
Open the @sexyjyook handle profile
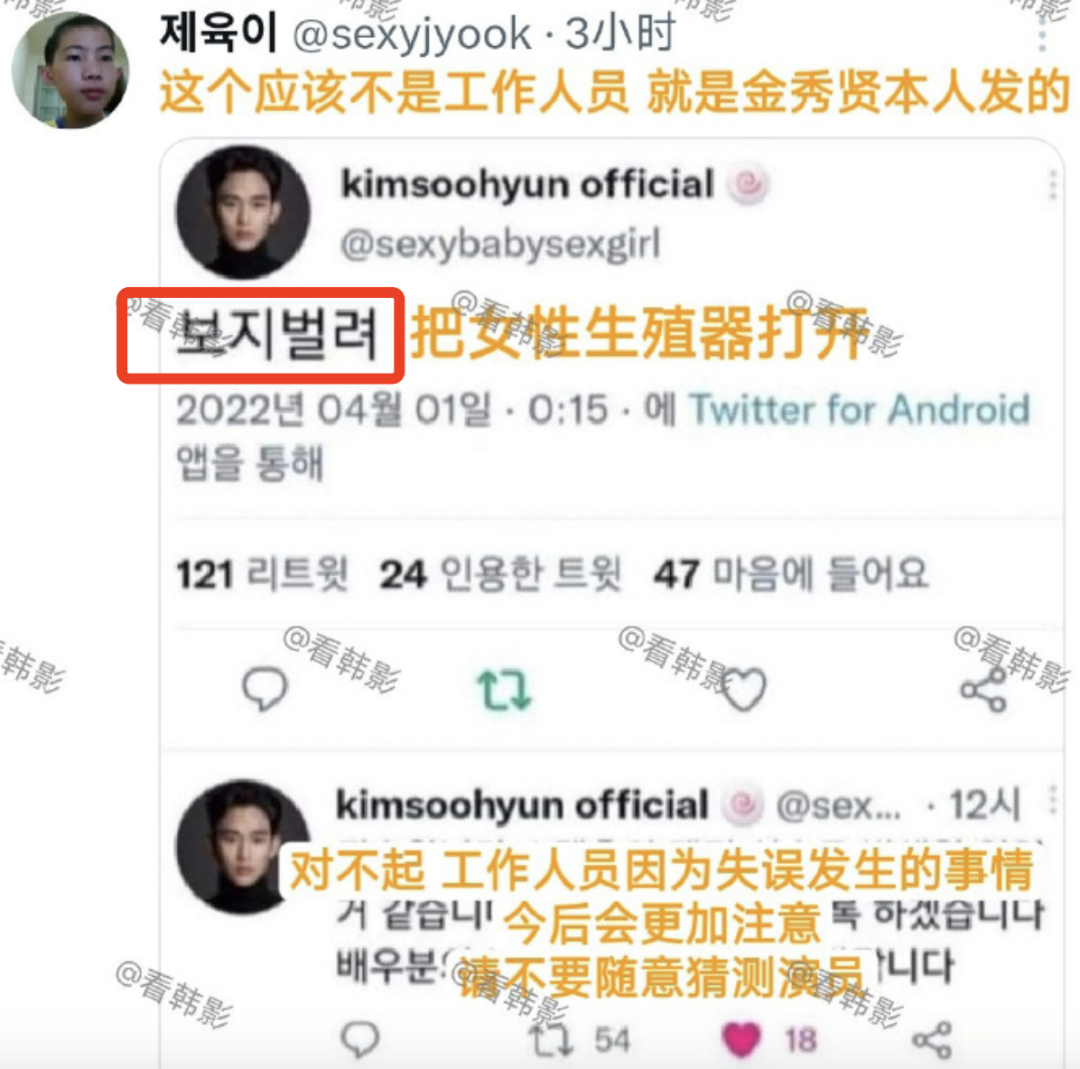tap(412, 34)
